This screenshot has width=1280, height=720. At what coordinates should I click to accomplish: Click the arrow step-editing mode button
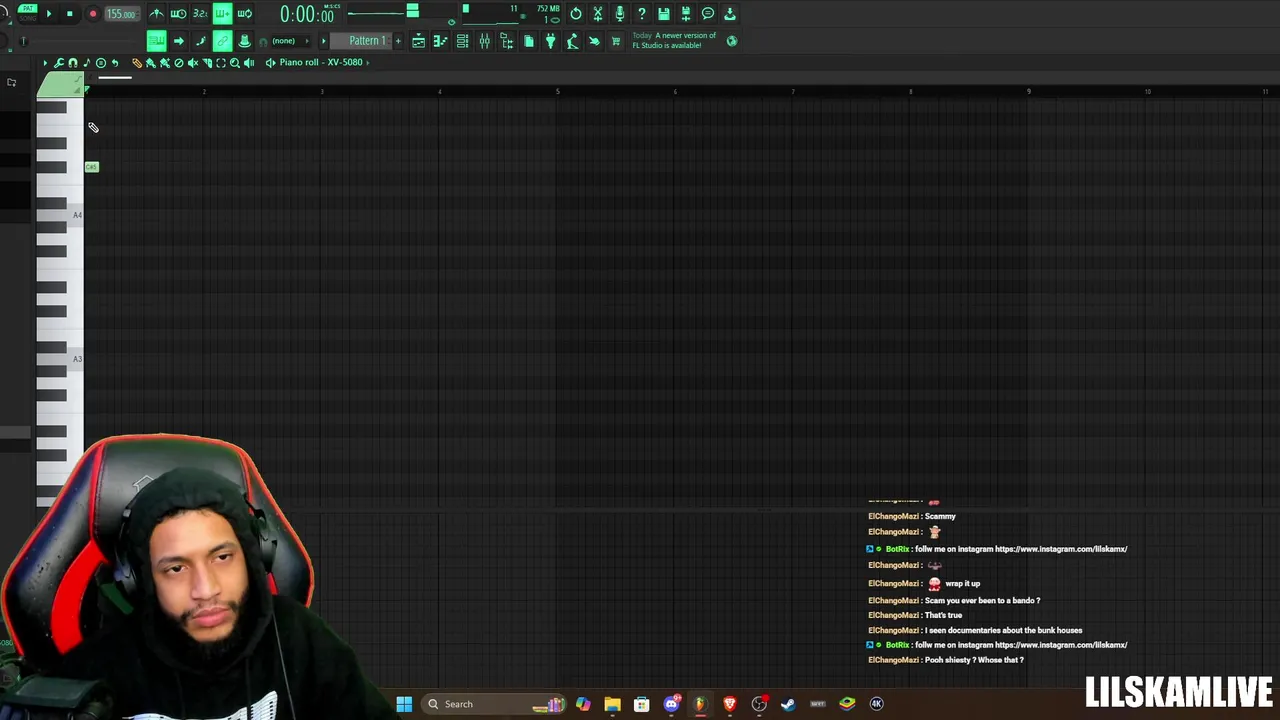(x=178, y=41)
